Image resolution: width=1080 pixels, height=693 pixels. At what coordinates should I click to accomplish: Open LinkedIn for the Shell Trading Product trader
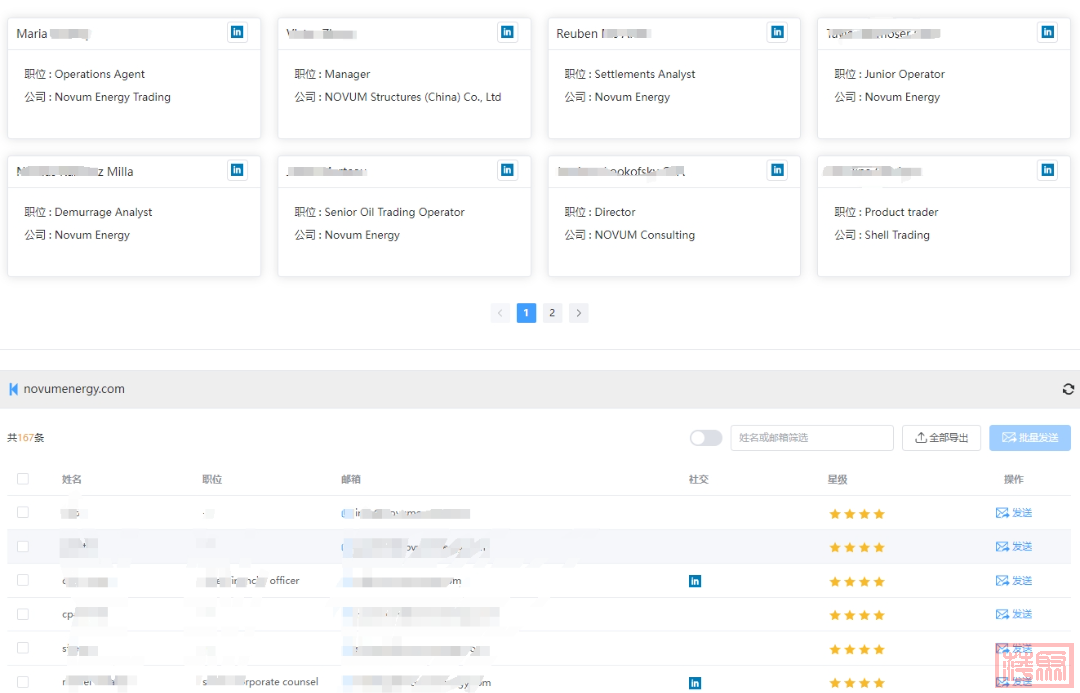pos(1047,170)
